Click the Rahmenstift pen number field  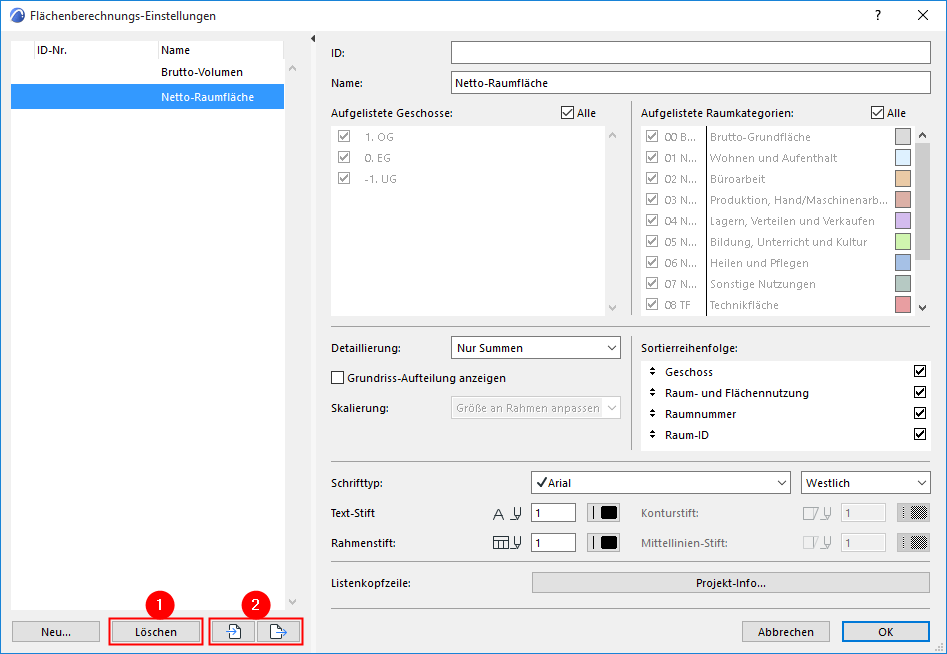point(553,543)
